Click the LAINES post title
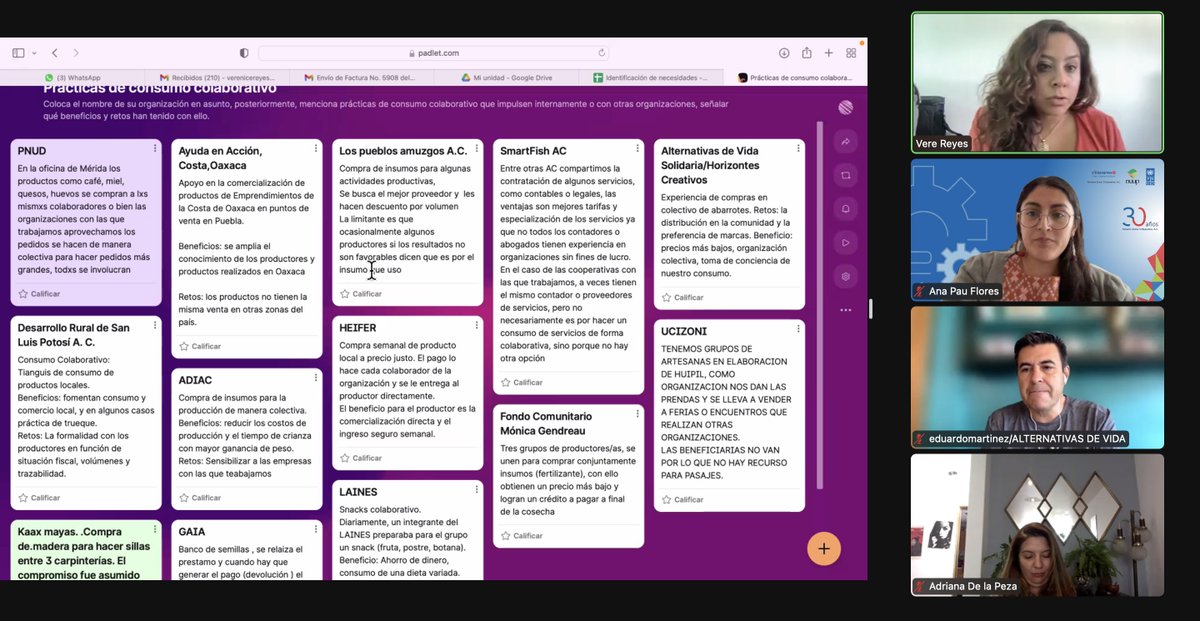 pos(358,492)
